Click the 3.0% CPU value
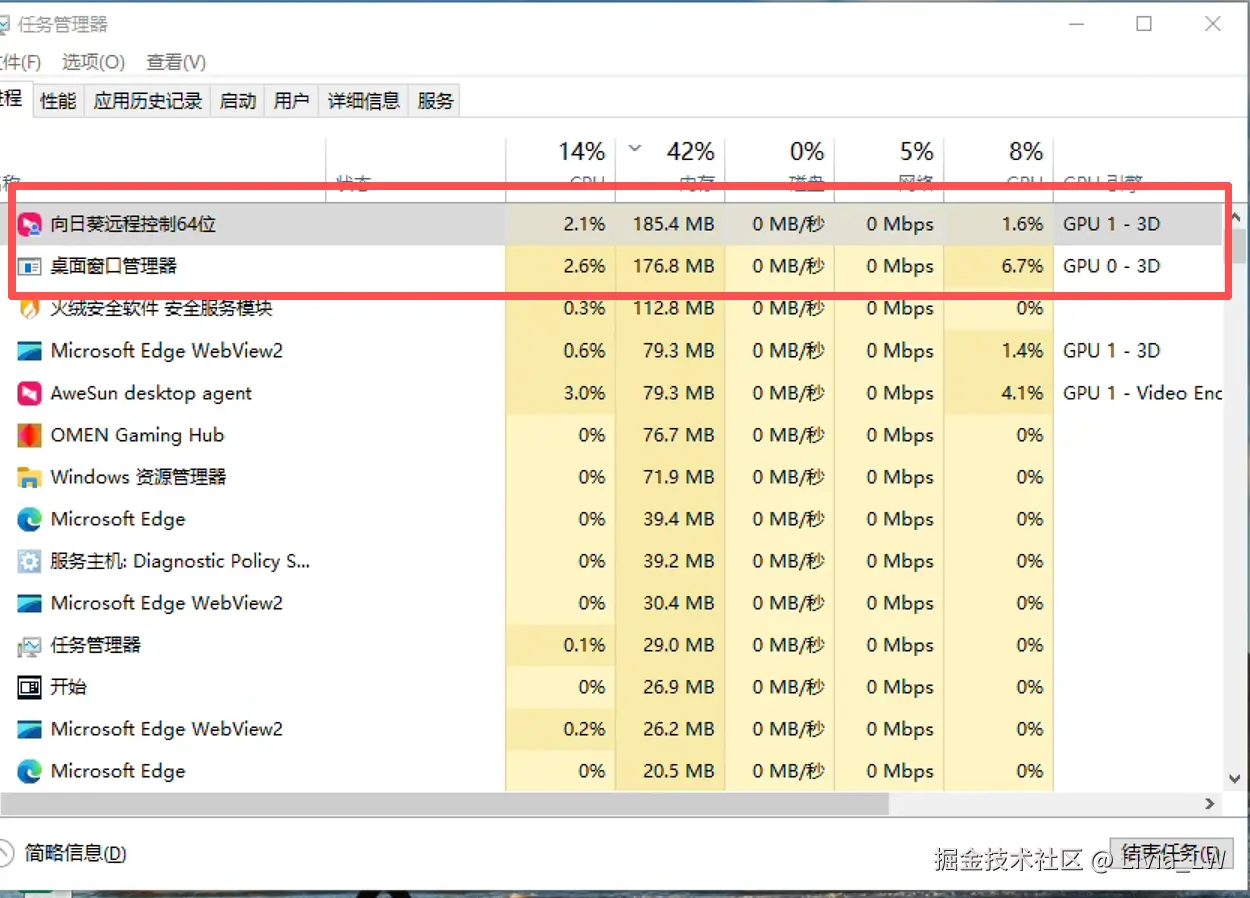The width and height of the screenshot is (1250, 898). pos(585,393)
